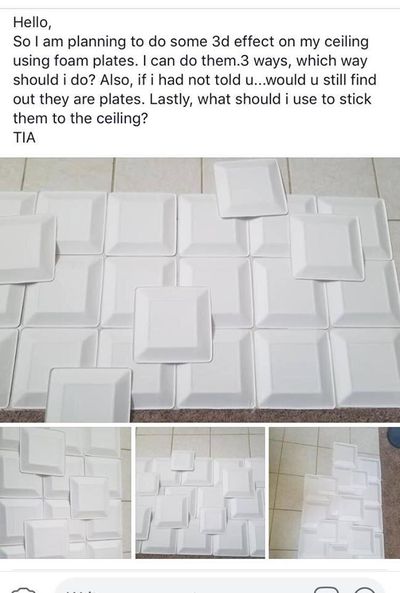Click the "them to the ceiling?" text line

(x=81, y=118)
